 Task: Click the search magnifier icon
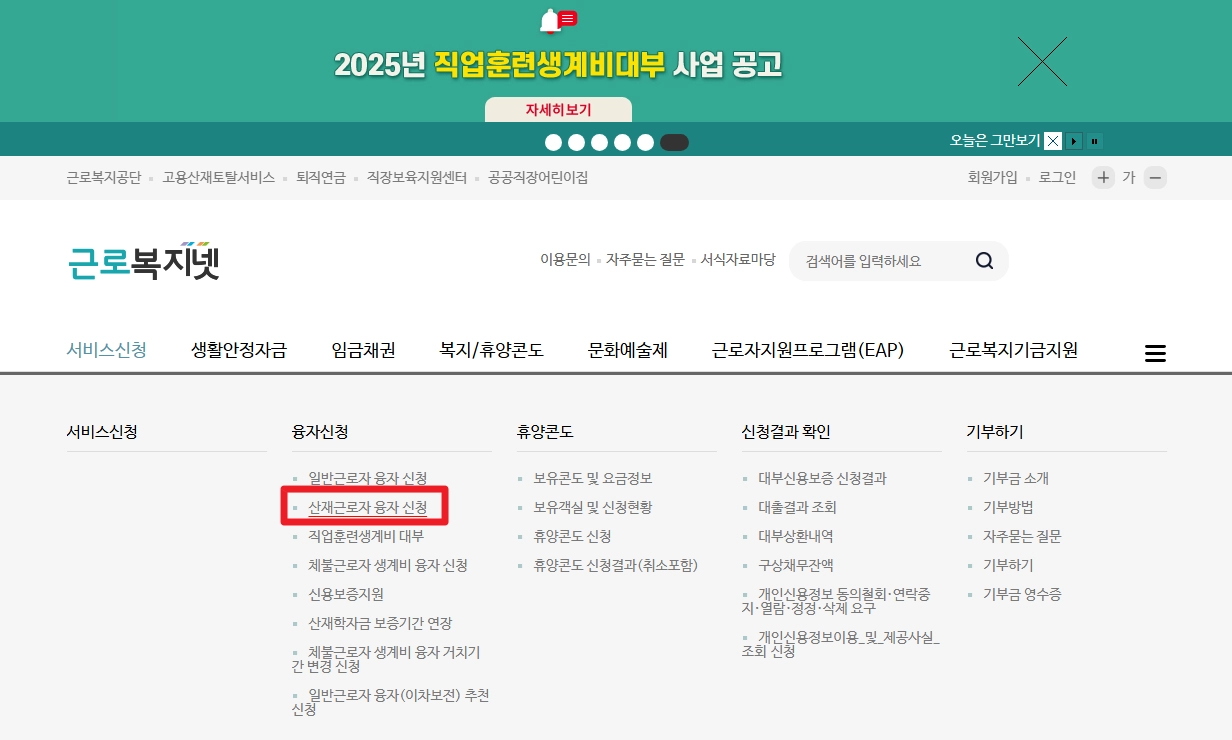tap(984, 260)
